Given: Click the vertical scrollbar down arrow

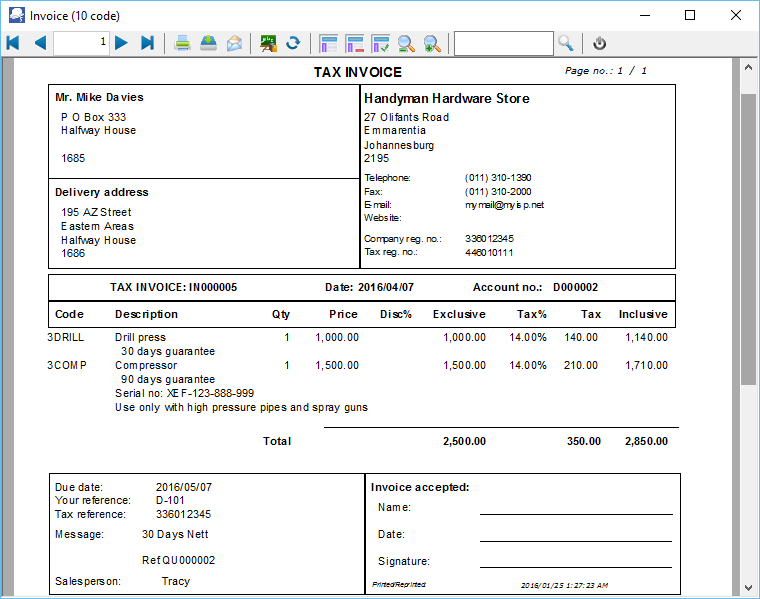Looking at the screenshot, I should [x=748, y=588].
